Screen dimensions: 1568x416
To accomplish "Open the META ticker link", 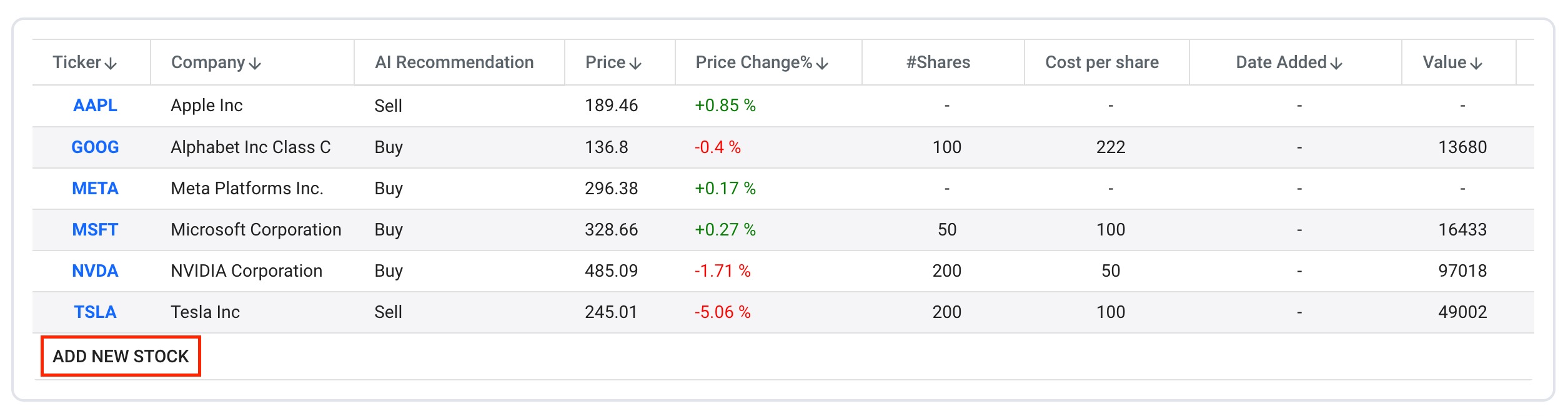I will (95, 188).
